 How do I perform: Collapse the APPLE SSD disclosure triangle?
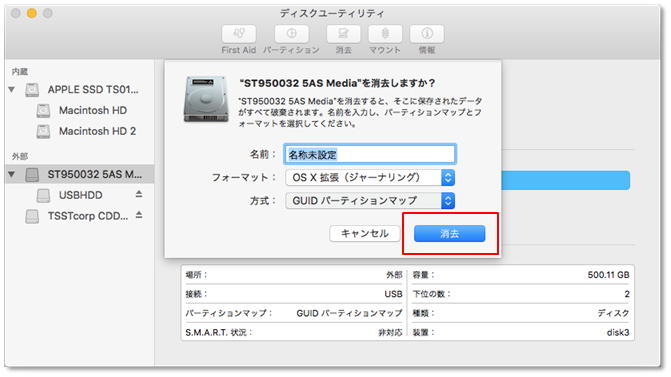[12, 89]
